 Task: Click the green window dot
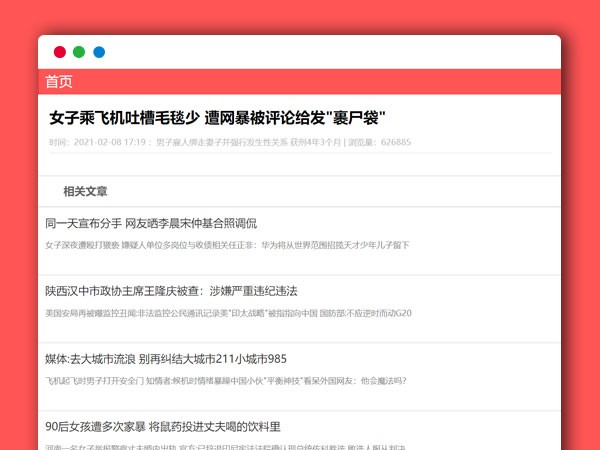[x=79, y=52]
